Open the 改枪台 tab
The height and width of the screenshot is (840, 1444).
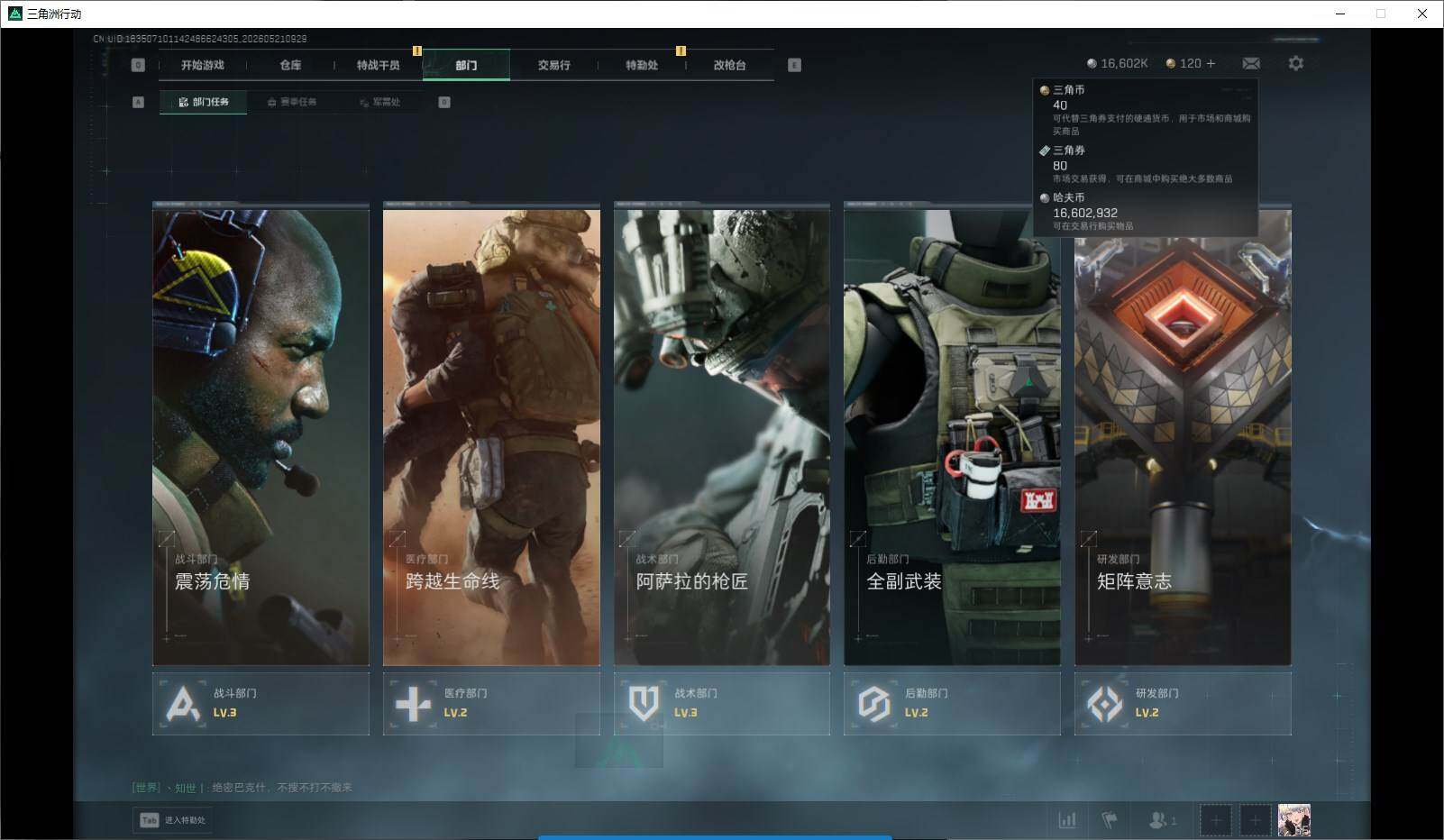point(729,65)
